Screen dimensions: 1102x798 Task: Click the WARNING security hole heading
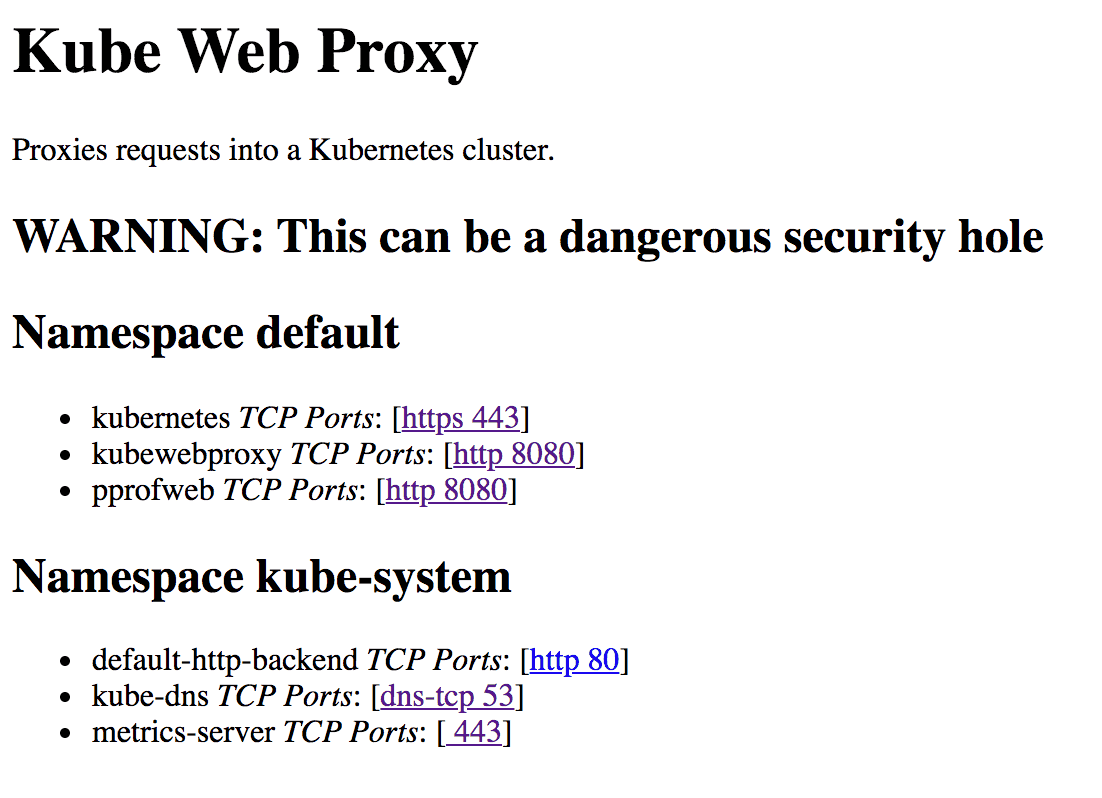click(x=528, y=237)
